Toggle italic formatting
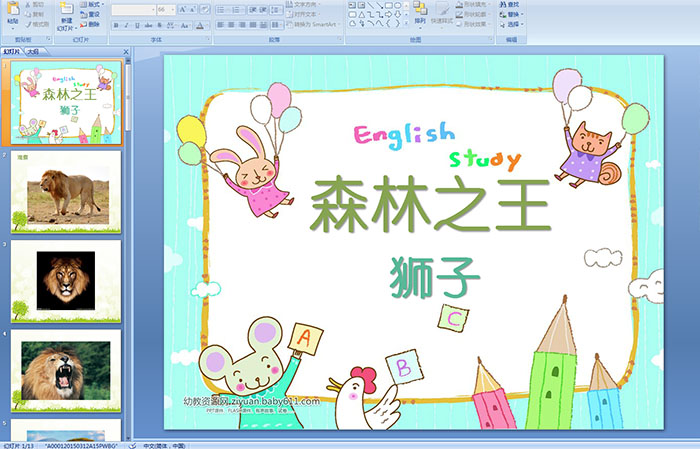 coord(127,24)
